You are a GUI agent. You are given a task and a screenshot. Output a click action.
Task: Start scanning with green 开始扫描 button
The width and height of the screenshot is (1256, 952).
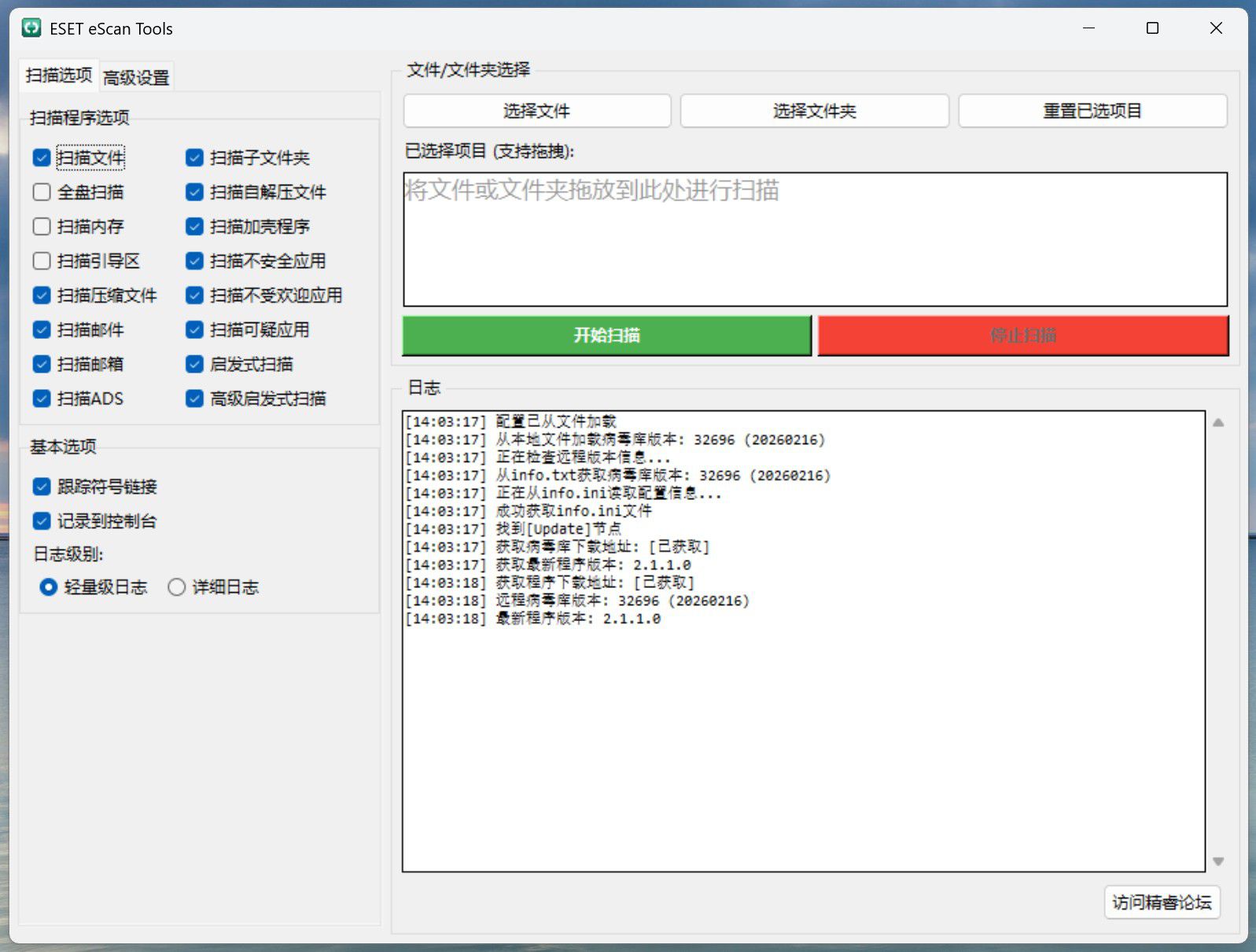point(606,336)
